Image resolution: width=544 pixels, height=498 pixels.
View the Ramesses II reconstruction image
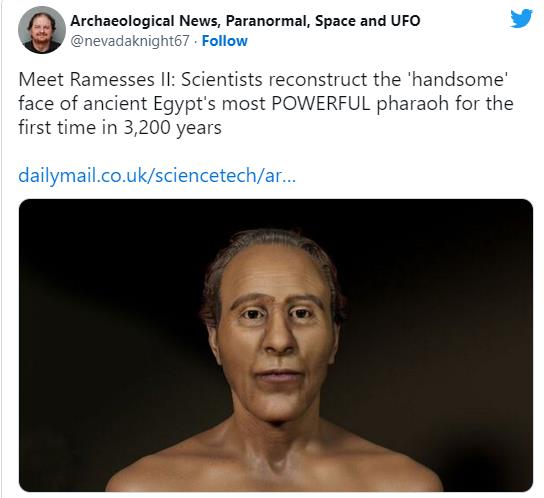(276, 345)
